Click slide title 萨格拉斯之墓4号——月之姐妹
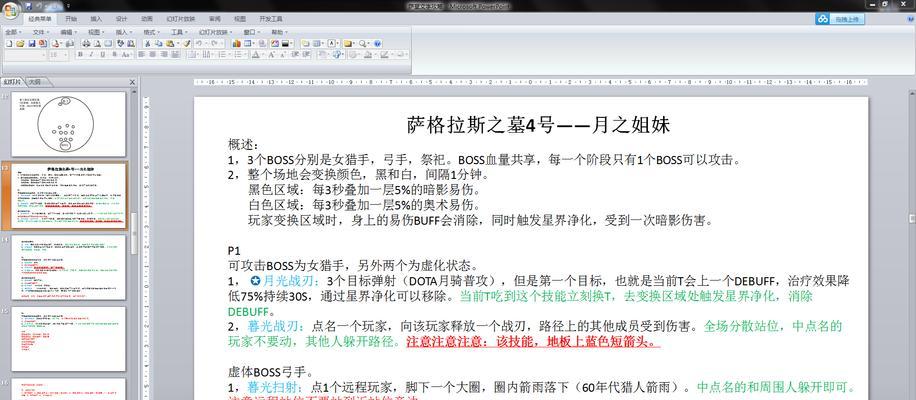The height and width of the screenshot is (400, 916). [538, 125]
